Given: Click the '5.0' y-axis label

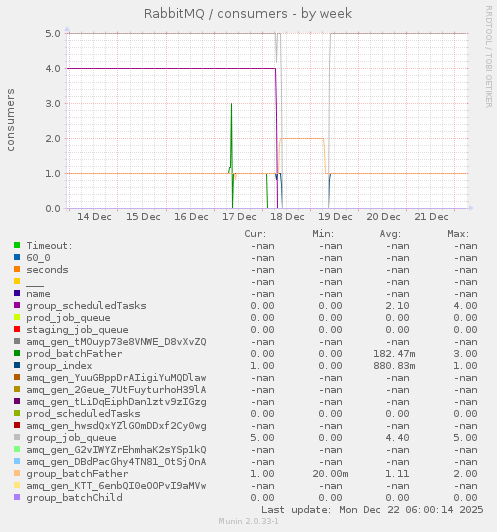Looking at the screenshot, I should click(x=53, y=34).
